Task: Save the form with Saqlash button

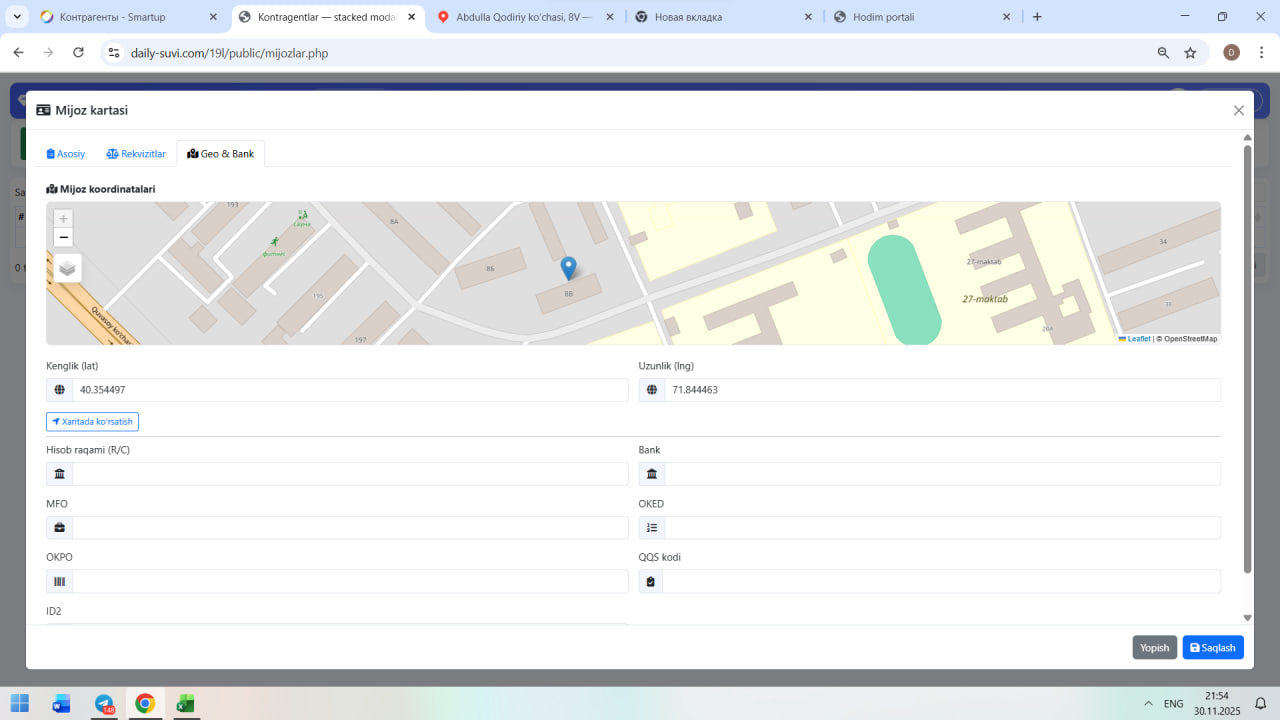Action: pyautogui.click(x=1213, y=648)
